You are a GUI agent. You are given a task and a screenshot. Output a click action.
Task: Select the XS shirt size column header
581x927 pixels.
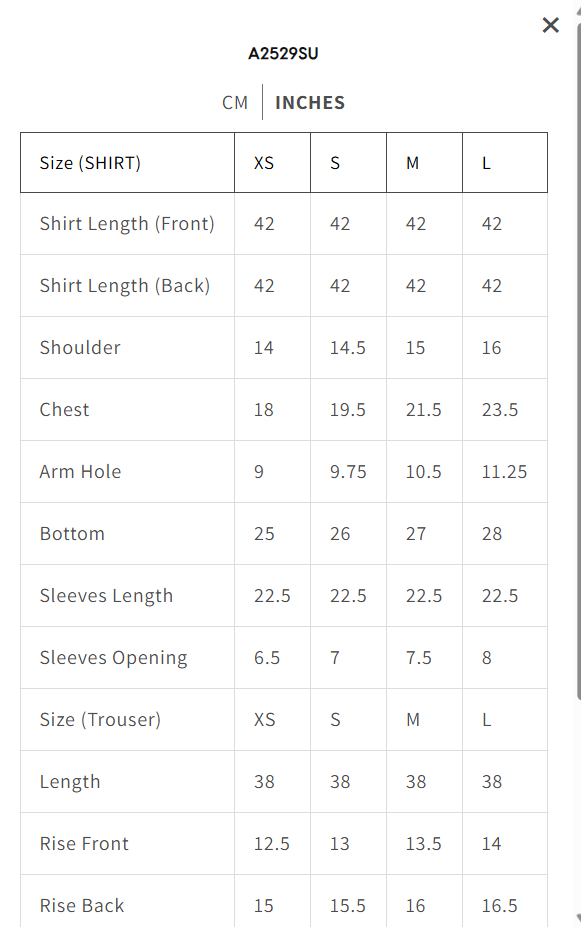(x=263, y=162)
